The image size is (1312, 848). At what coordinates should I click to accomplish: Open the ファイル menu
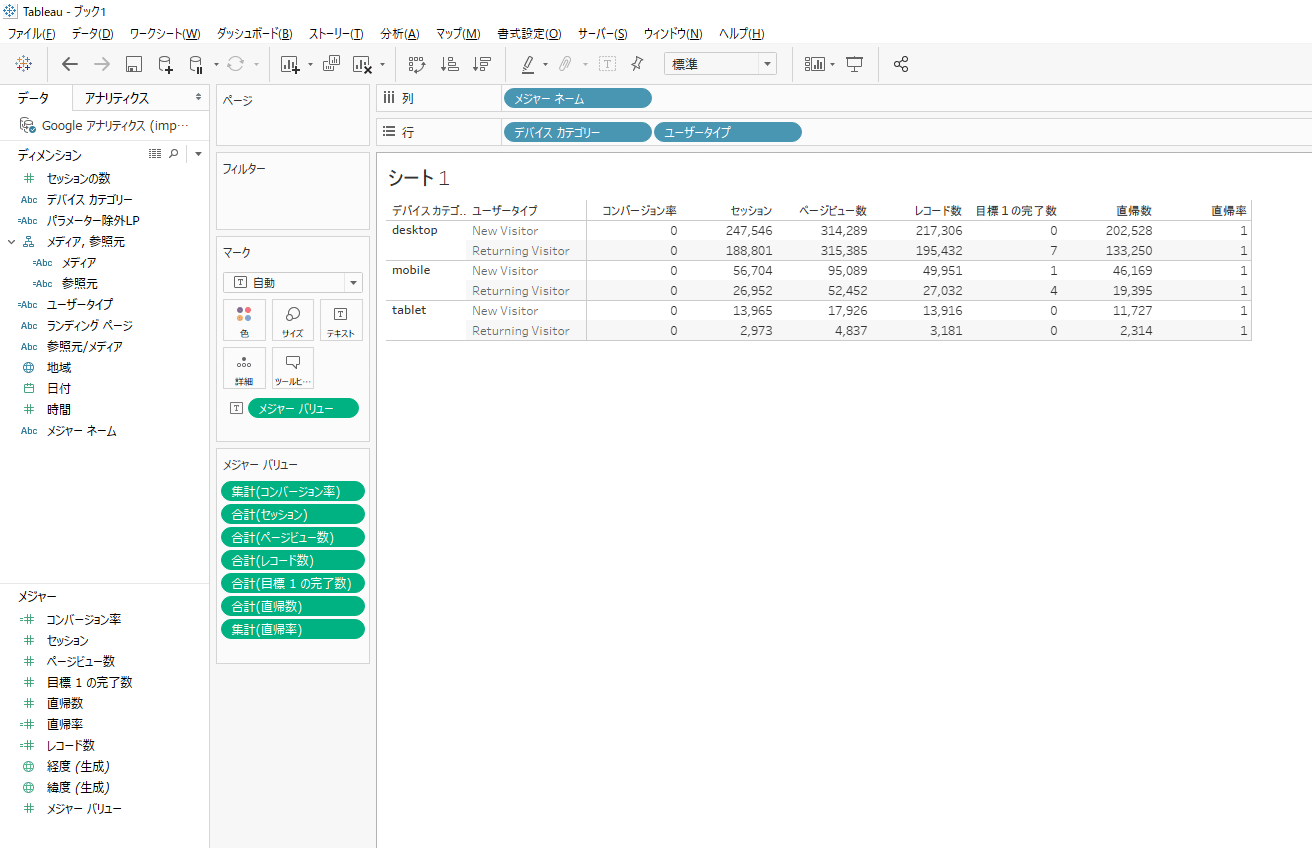pos(31,34)
